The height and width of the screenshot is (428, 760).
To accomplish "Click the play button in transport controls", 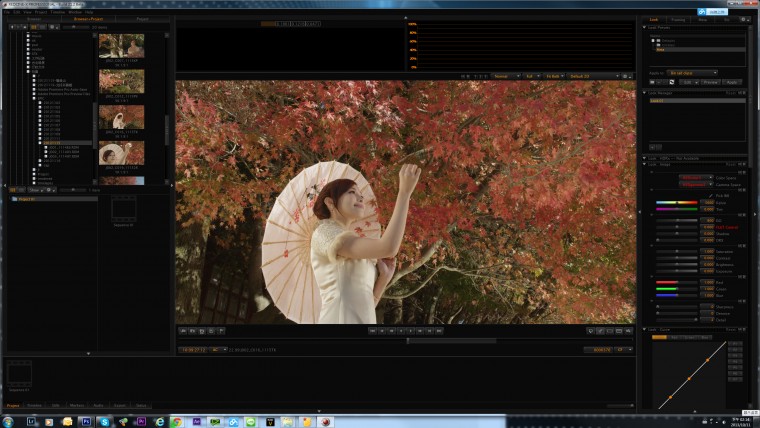I will [410, 330].
